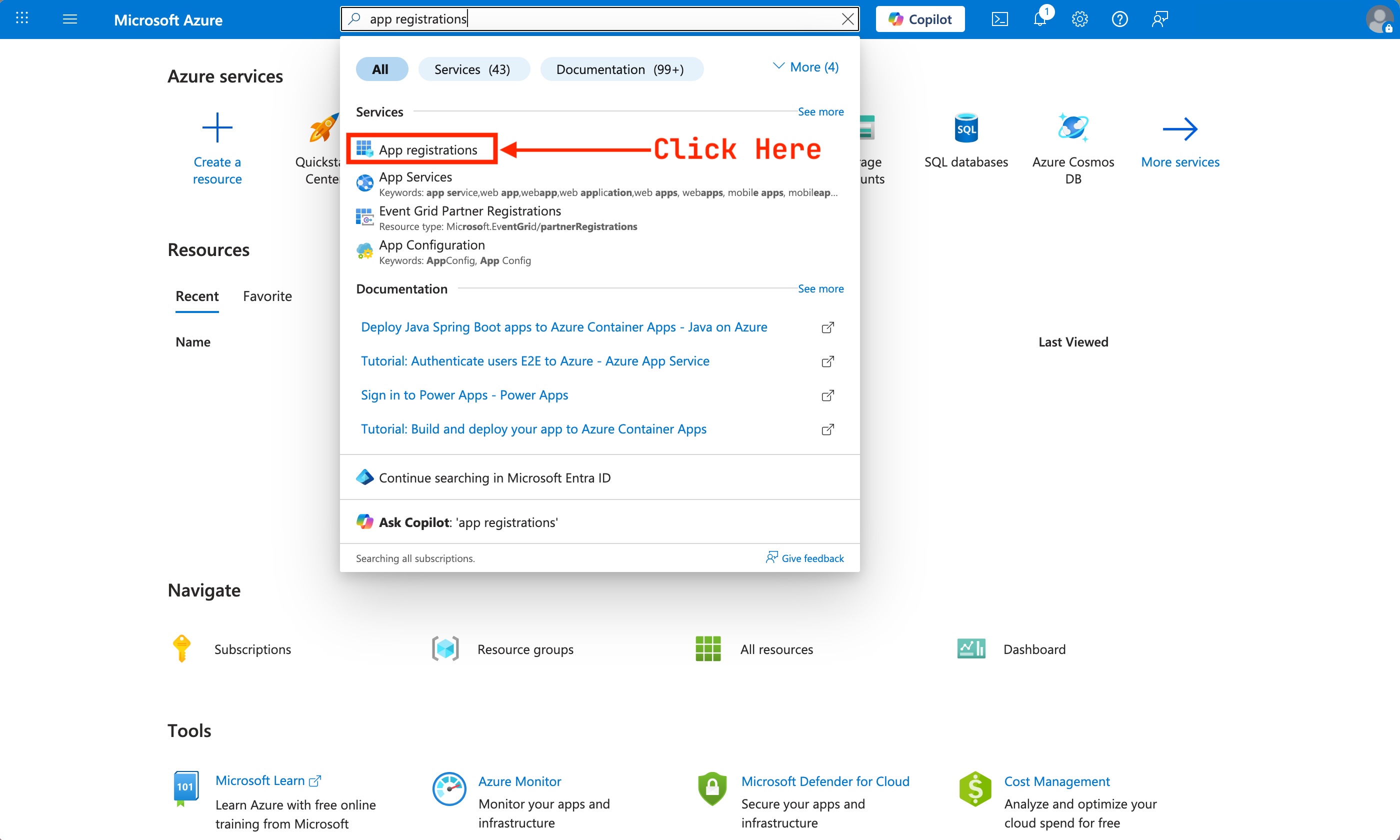Viewport: 1400px width, 840px height.
Task: Click external-link icon for Container Apps tutorial
Action: (827, 429)
